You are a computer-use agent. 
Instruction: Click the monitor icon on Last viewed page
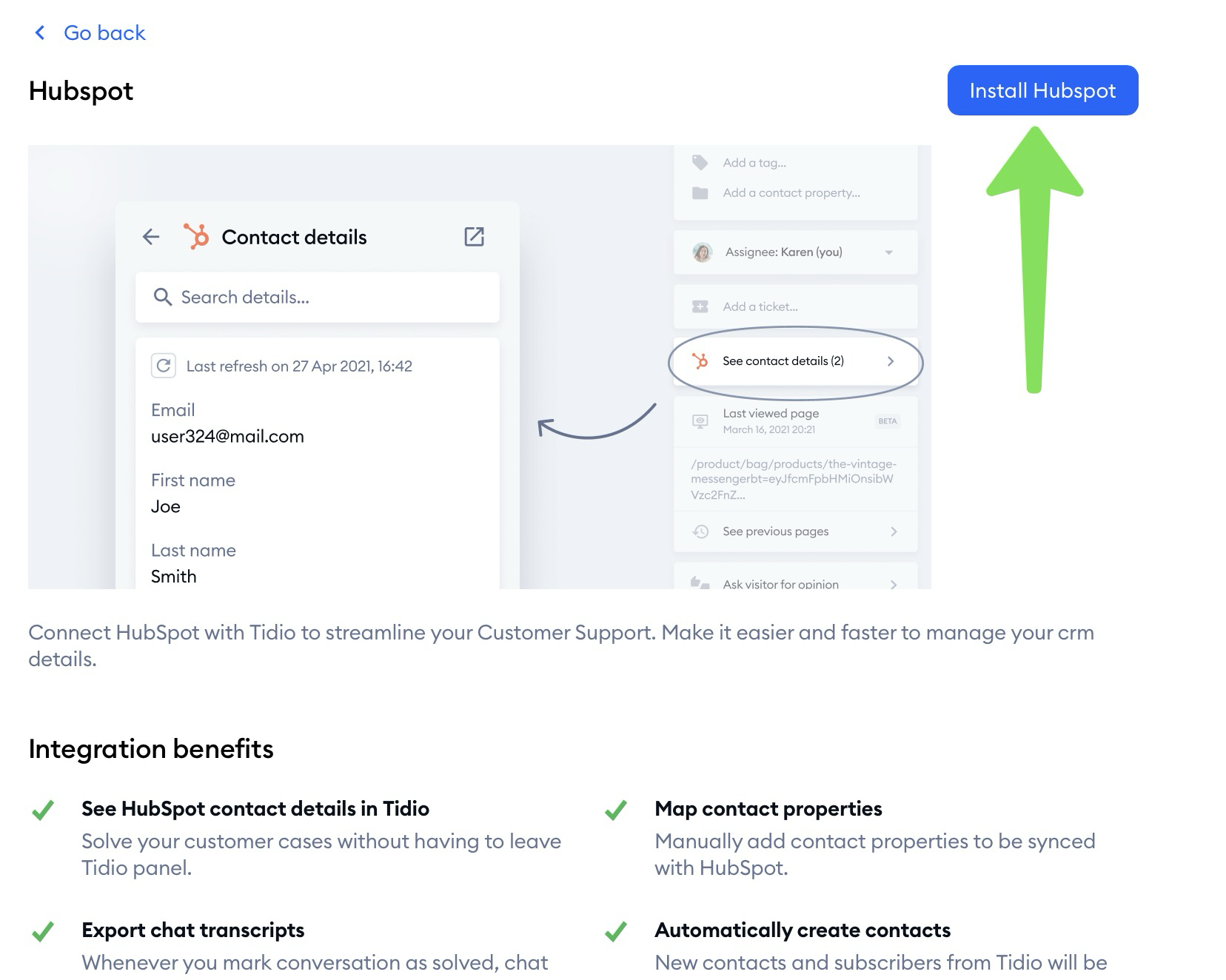[699, 420]
